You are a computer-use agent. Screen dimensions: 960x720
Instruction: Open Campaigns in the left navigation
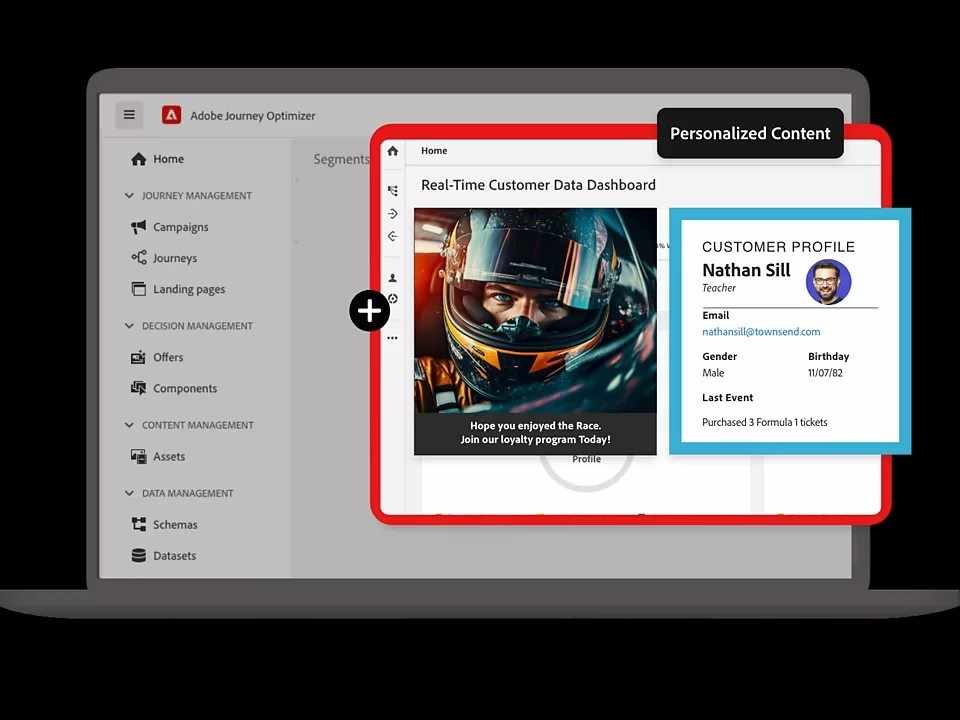(180, 227)
